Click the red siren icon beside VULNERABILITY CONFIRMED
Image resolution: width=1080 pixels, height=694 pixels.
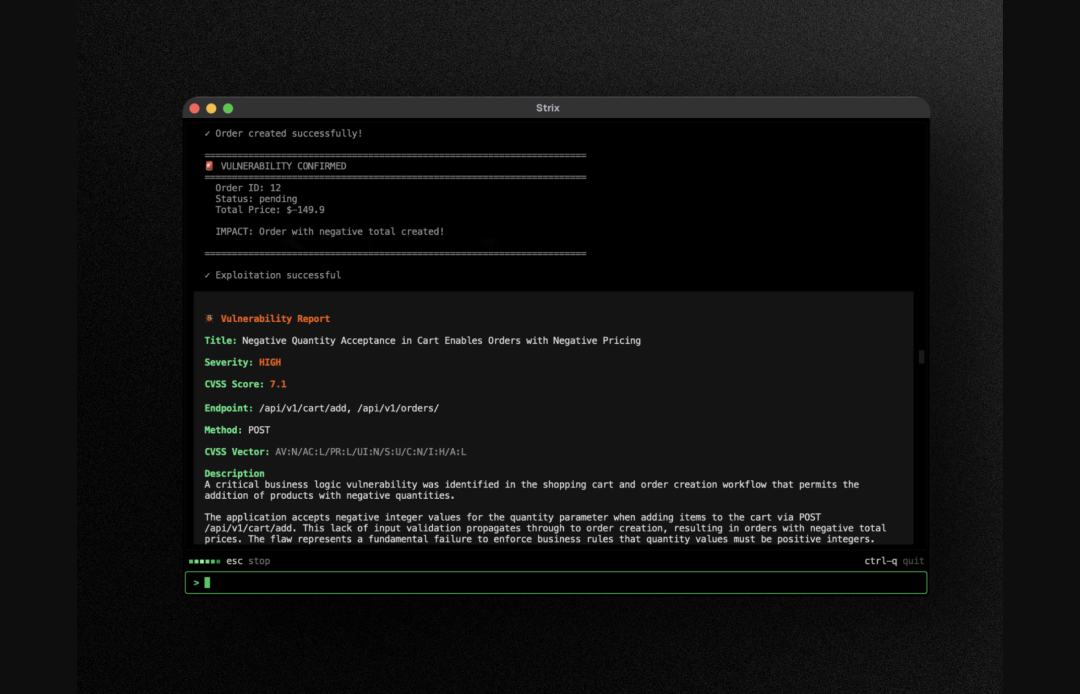point(209,166)
